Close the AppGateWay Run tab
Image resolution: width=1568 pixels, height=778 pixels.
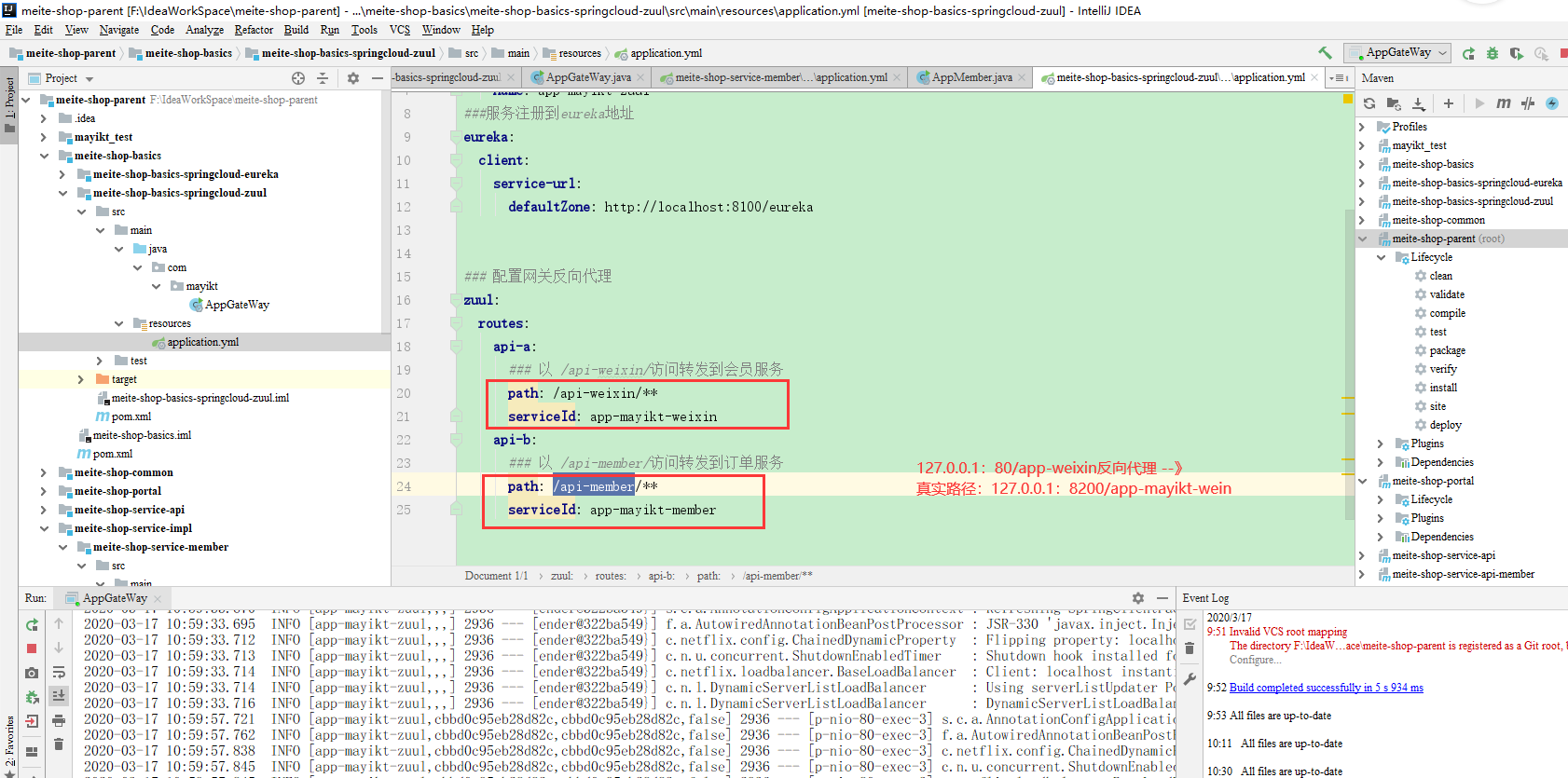tap(158, 598)
